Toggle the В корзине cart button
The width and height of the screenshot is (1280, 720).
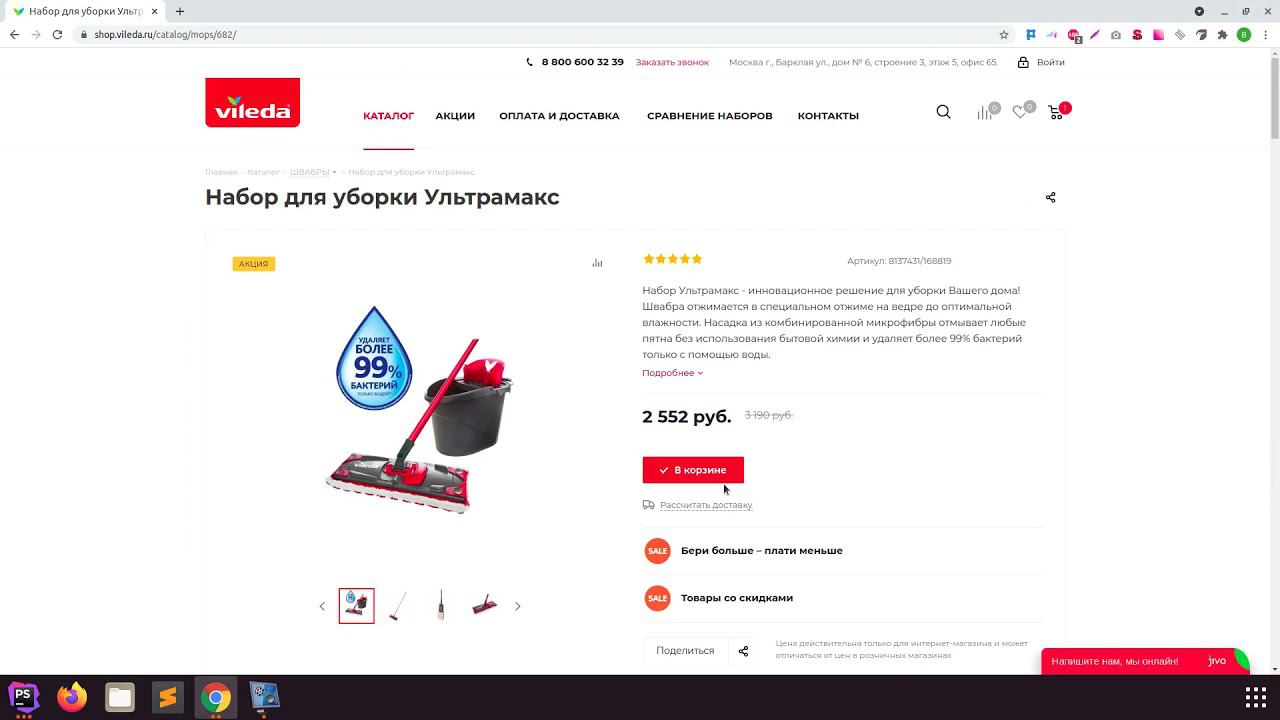pyautogui.click(x=693, y=470)
